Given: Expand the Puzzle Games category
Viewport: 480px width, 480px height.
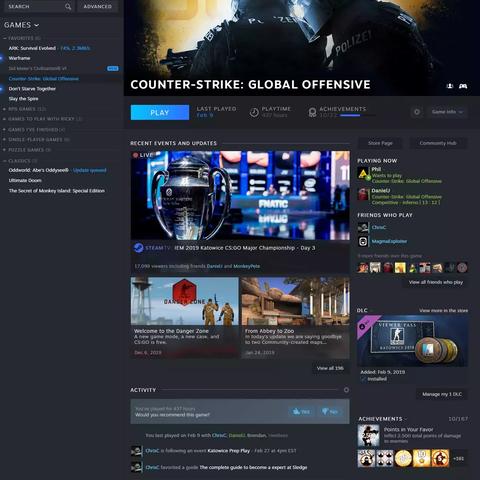Looking at the screenshot, I should point(4,150).
